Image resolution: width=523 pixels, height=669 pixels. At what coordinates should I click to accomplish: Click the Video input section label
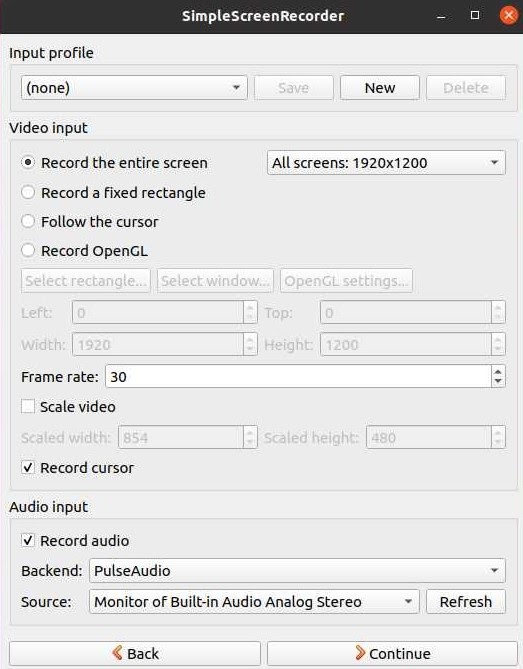point(48,128)
